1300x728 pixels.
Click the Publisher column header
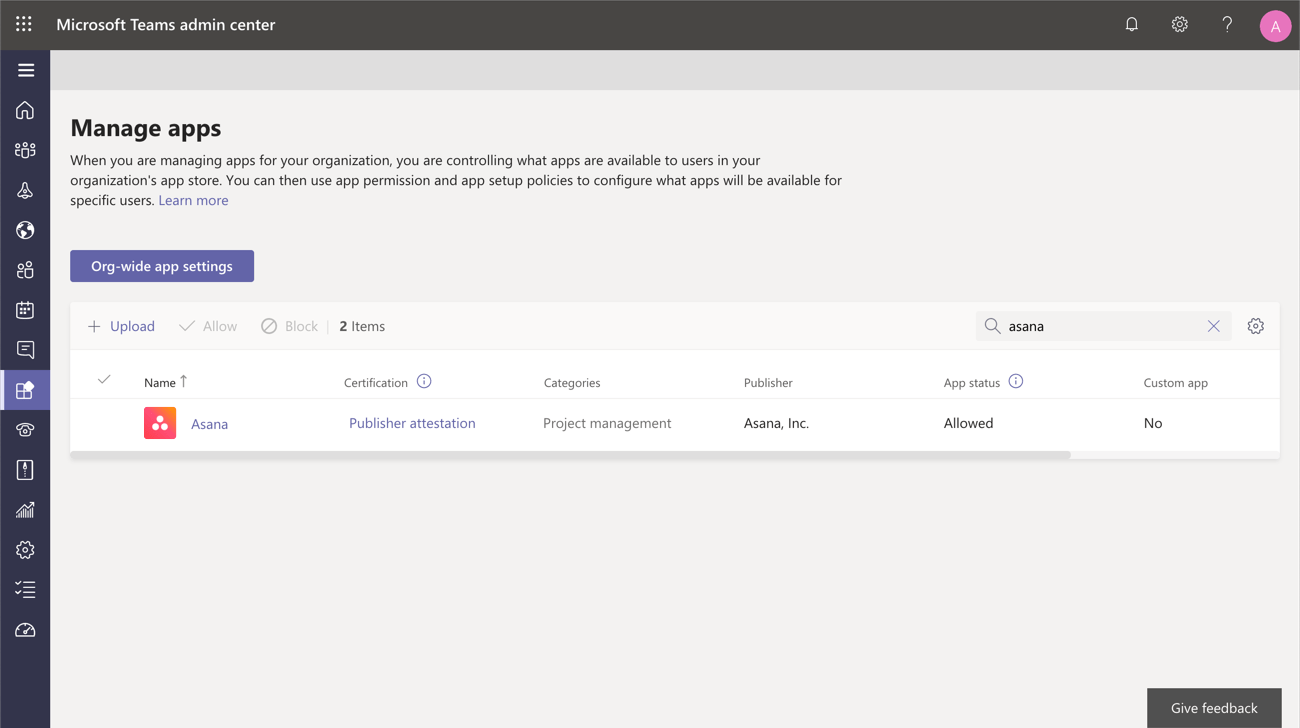768,382
